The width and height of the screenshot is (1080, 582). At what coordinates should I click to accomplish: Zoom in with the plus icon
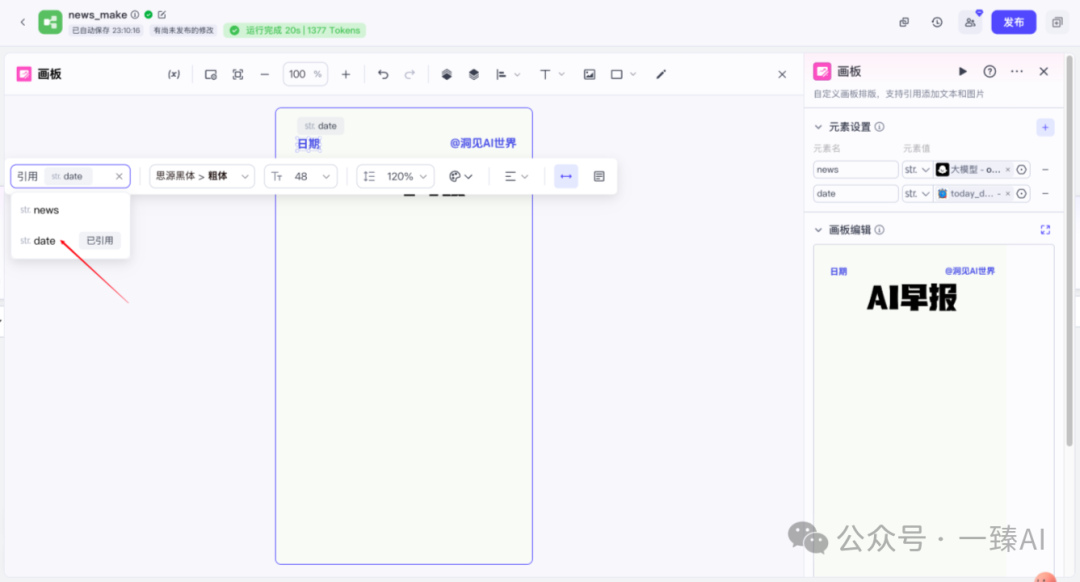click(346, 74)
